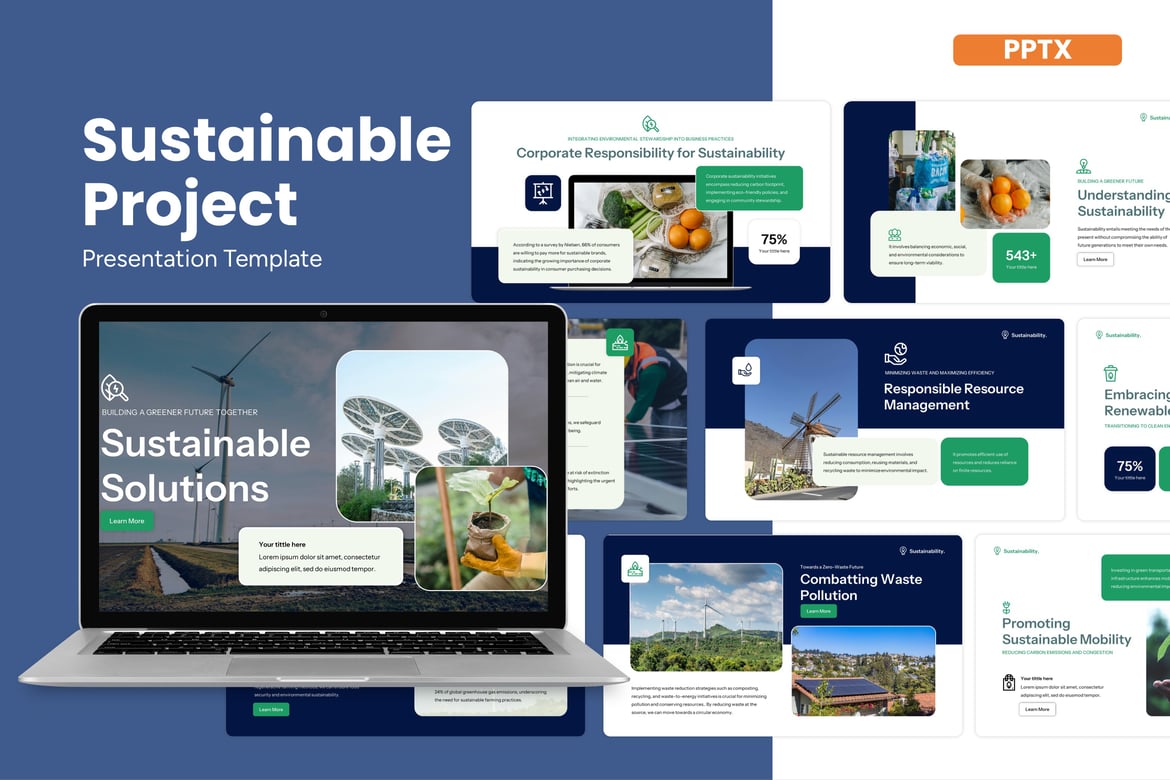Click the people icon in the light card
The width and height of the screenshot is (1170, 780).
[x=895, y=235]
